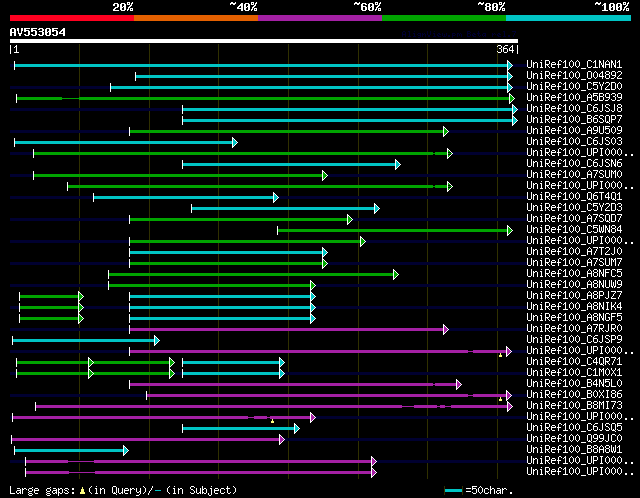The width and height of the screenshot is (640, 498).
Task: Select the AV553054 query name
Action: (x=38, y=32)
